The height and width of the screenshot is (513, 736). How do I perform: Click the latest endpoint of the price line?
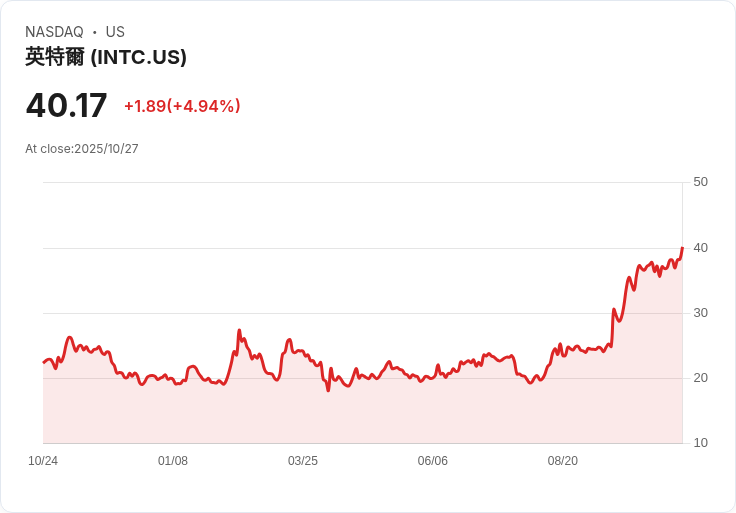[682, 248]
